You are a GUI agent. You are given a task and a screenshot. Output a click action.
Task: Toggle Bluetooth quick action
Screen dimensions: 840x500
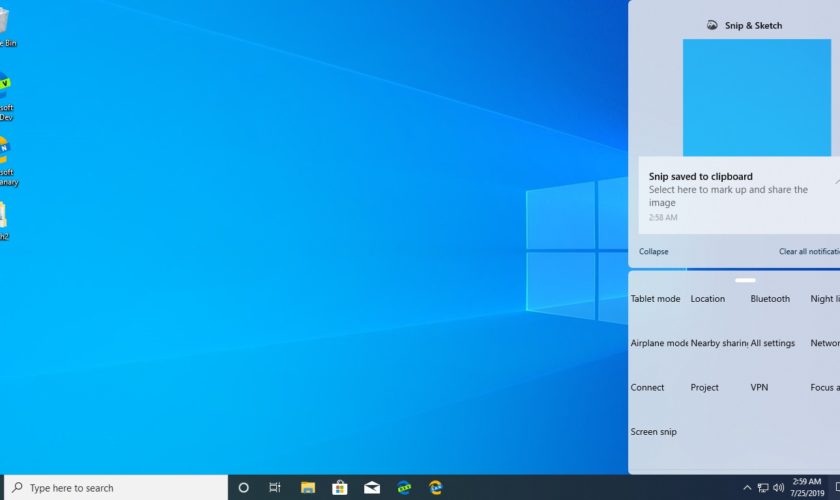770,299
